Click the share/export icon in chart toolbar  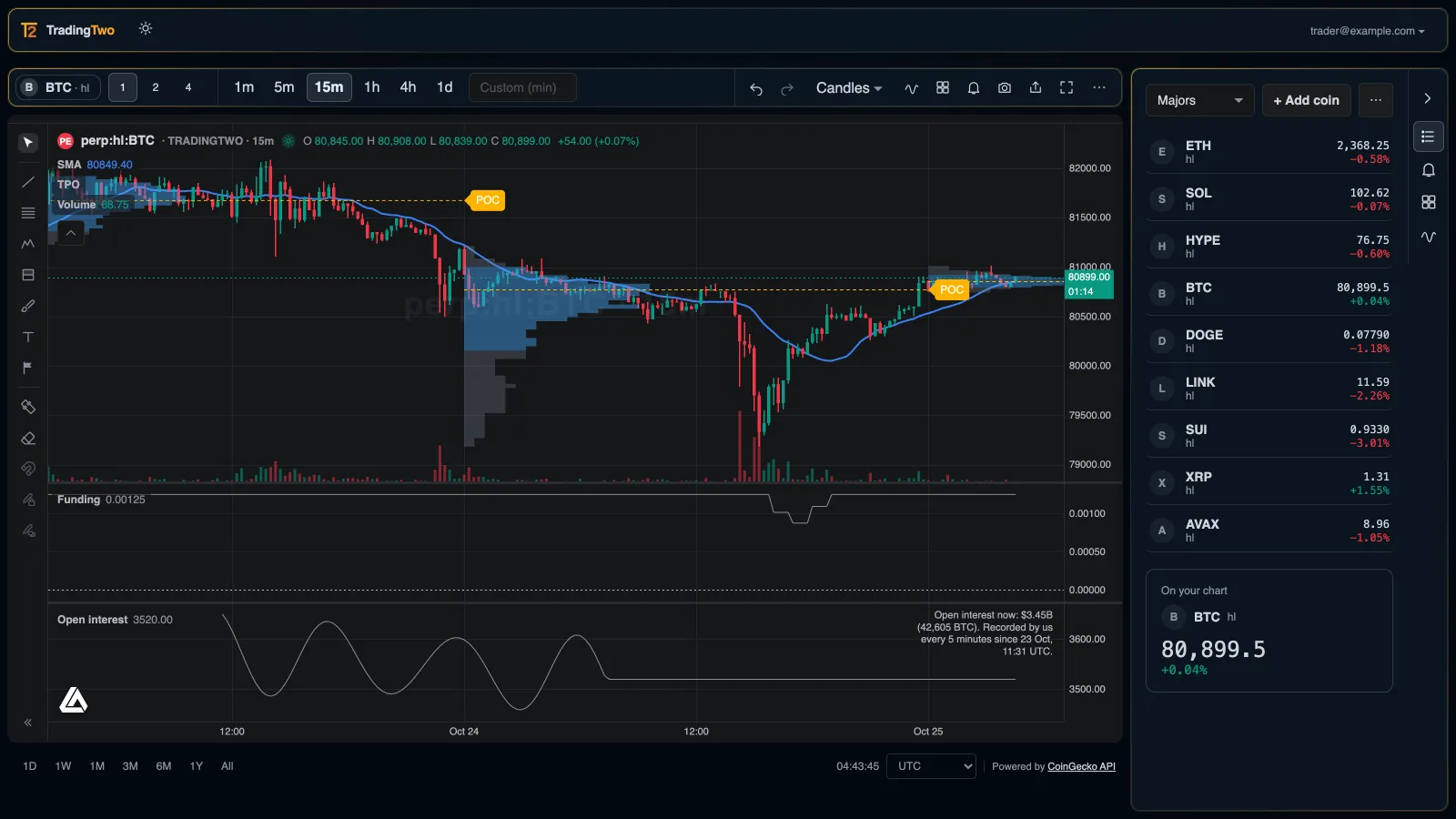(x=1036, y=87)
